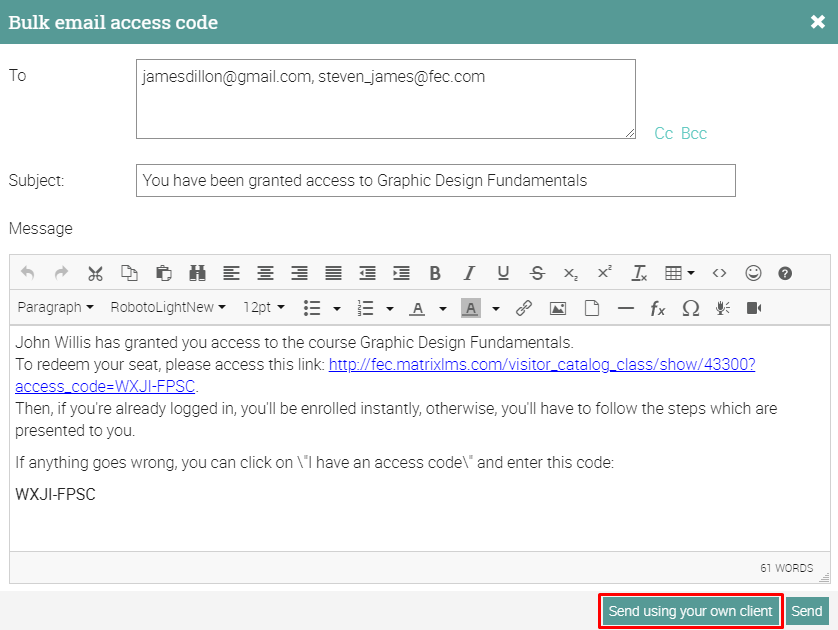Place cursor at WXJI-FPSC code line

56,494
